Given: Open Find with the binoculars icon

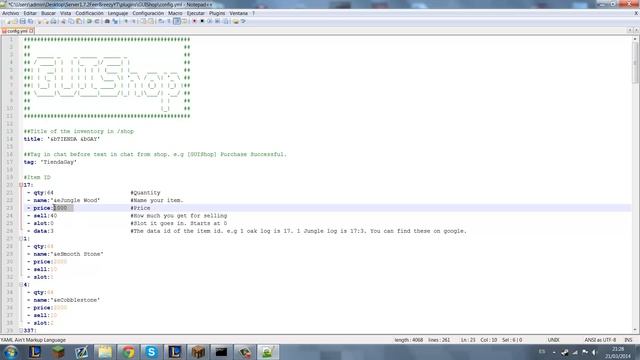Looking at the screenshot, I should click(107, 21).
